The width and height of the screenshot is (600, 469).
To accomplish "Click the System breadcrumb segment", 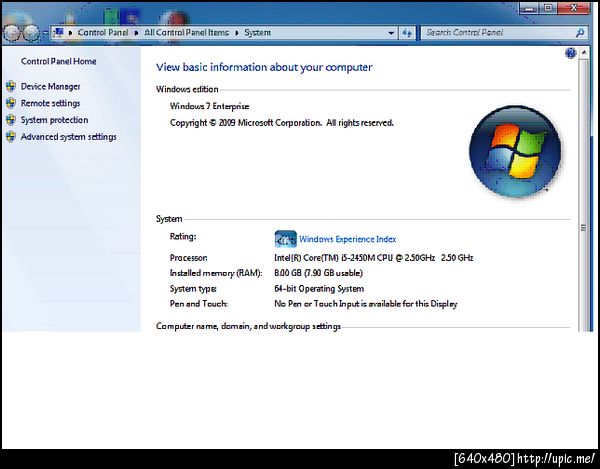I will (258, 33).
